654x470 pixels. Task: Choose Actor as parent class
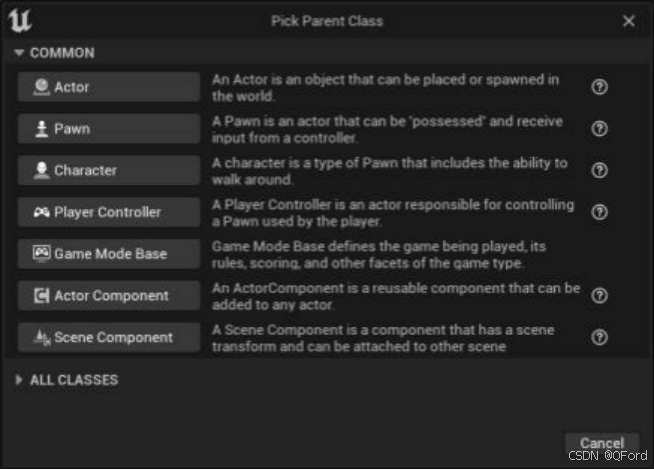(x=108, y=87)
